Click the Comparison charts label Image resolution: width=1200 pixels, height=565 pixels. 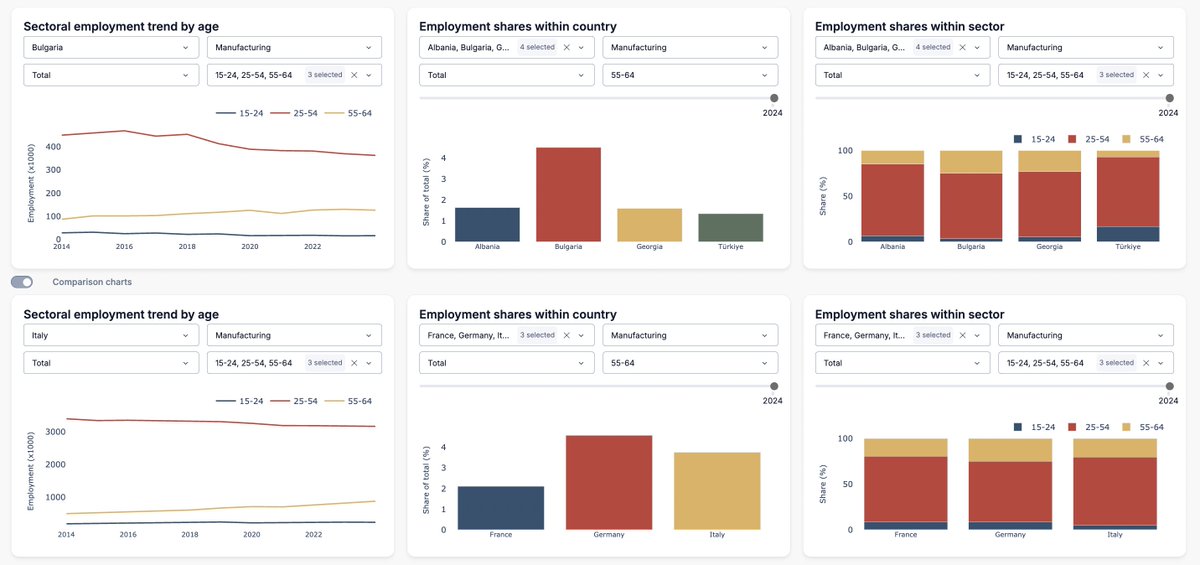pos(92,282)
